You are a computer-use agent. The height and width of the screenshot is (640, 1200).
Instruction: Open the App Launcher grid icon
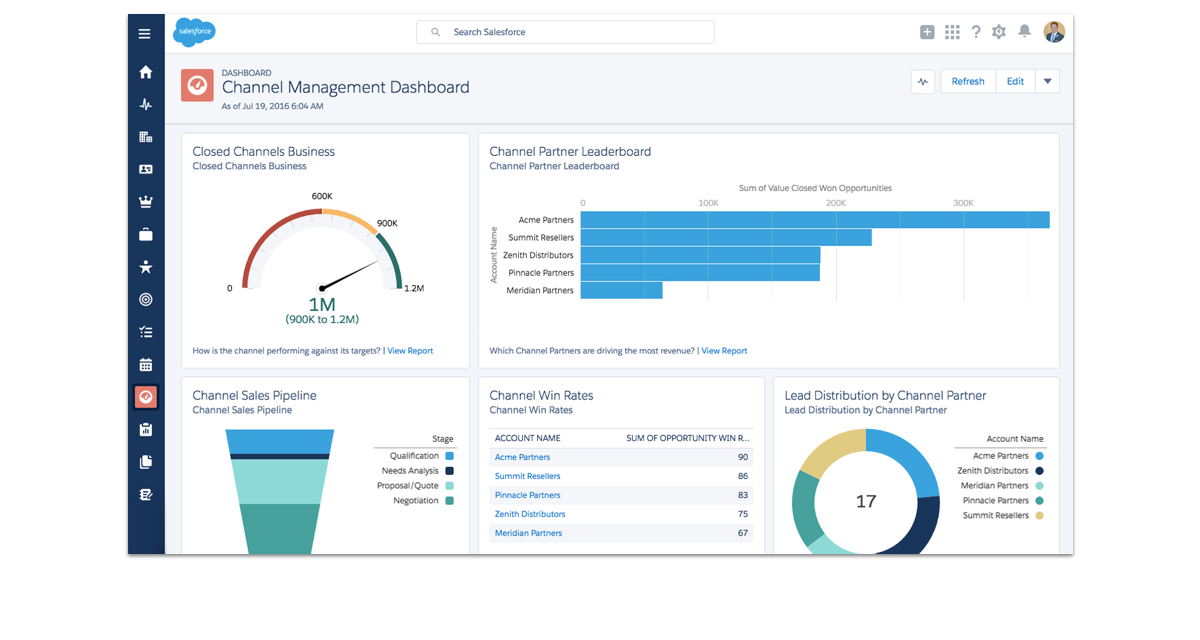tap(951, 32)
